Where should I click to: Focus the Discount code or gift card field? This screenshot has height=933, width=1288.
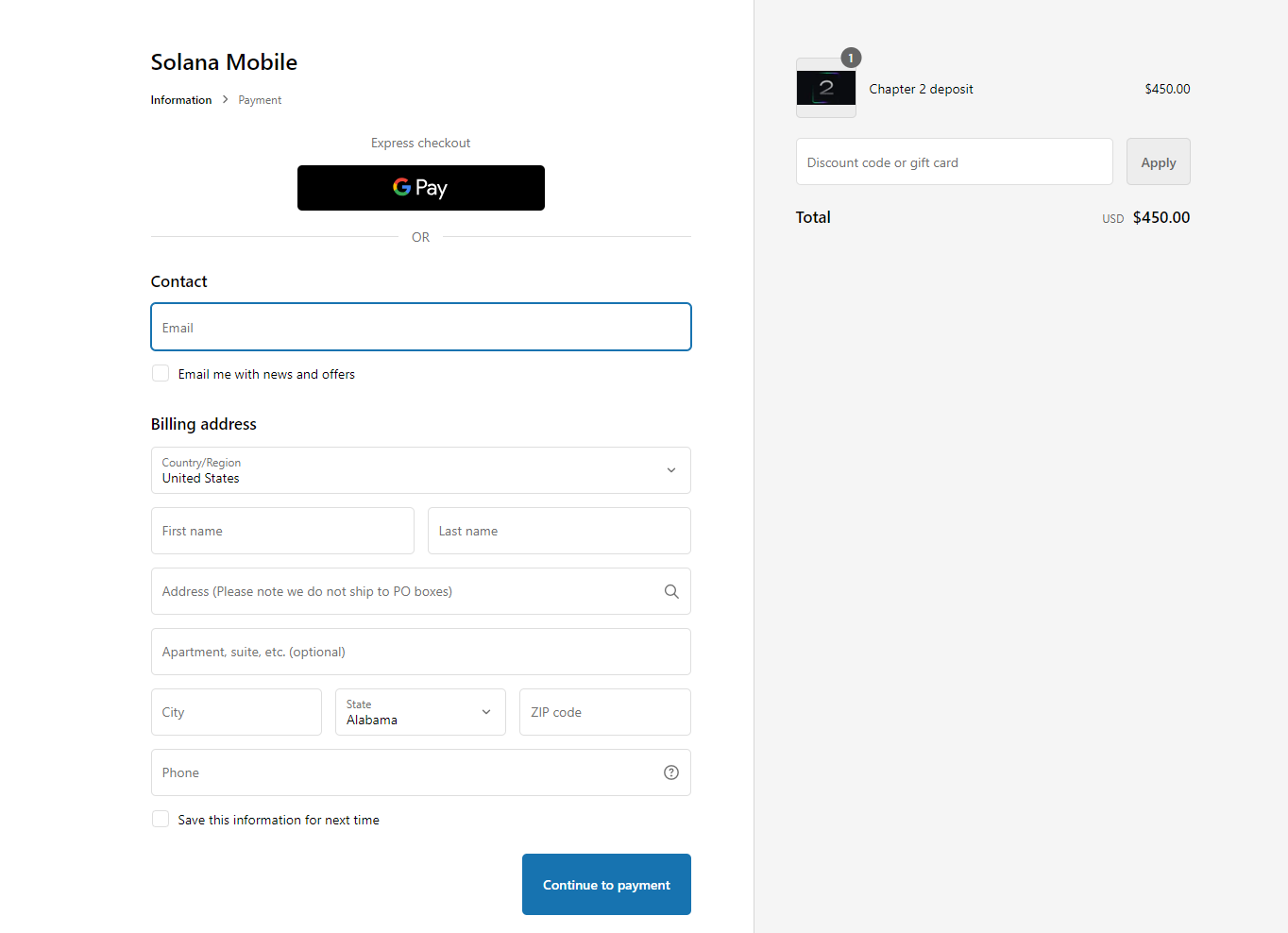pos(955,161)
